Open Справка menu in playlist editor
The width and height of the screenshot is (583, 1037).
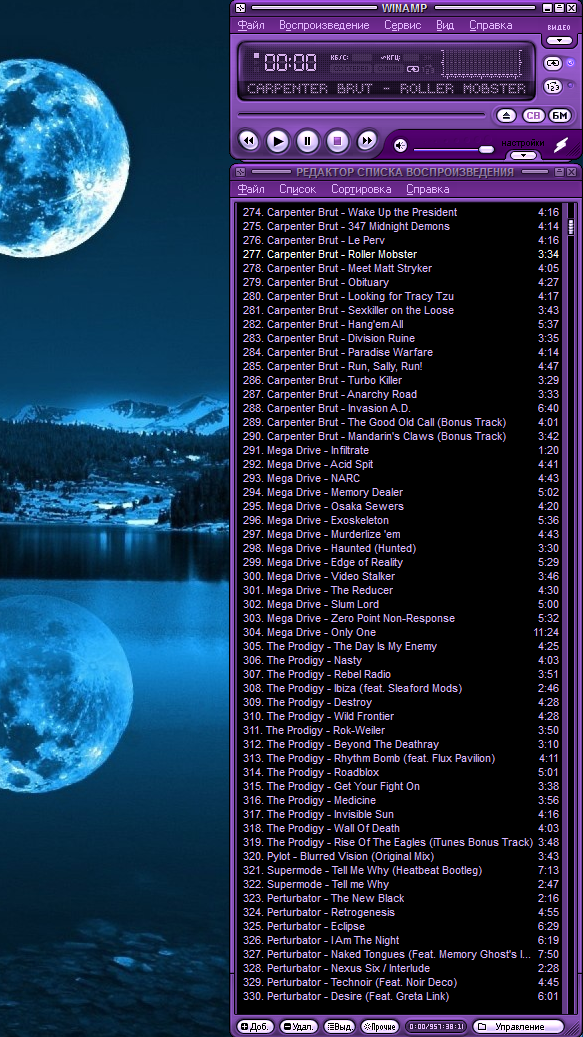(x=428, y=189)
